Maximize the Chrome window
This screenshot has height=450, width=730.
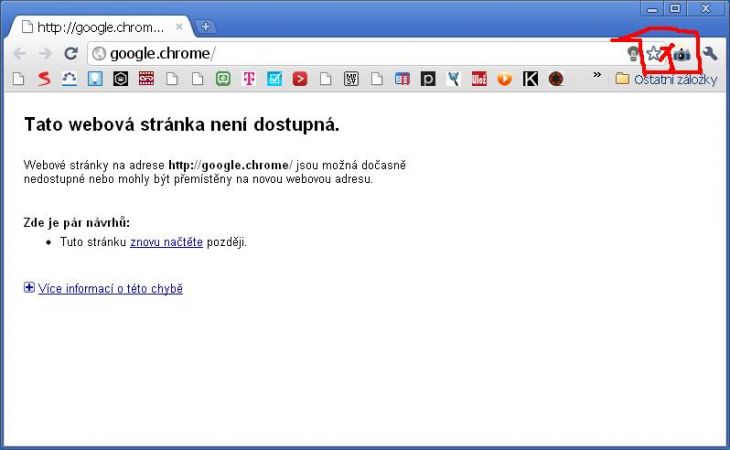pyautogui.click(x=676, y=8)
